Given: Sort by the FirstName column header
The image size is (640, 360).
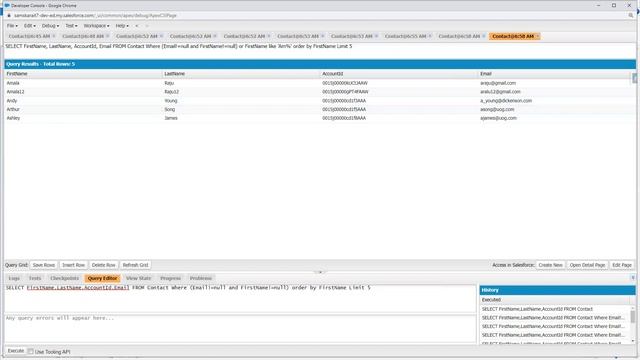Looking at the screenshot, I should pyautogui.click(x=83, y=74).
